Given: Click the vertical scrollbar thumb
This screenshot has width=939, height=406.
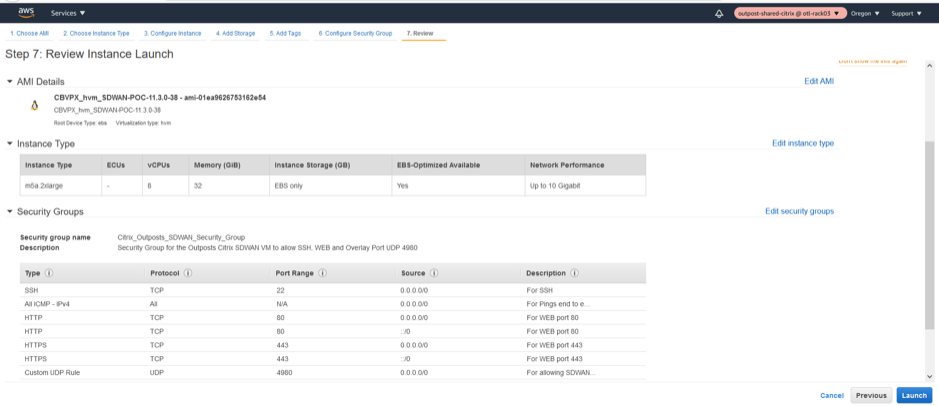Looking at the screenshot, I should [x=929, y=235].
